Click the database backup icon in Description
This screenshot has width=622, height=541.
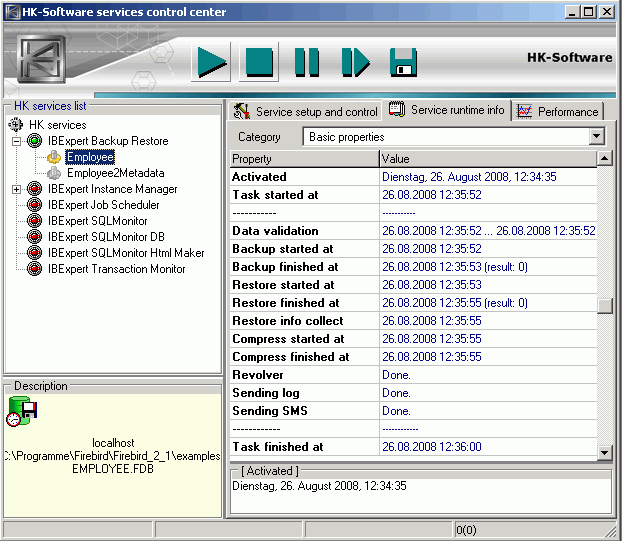click(x=21, y=411)
